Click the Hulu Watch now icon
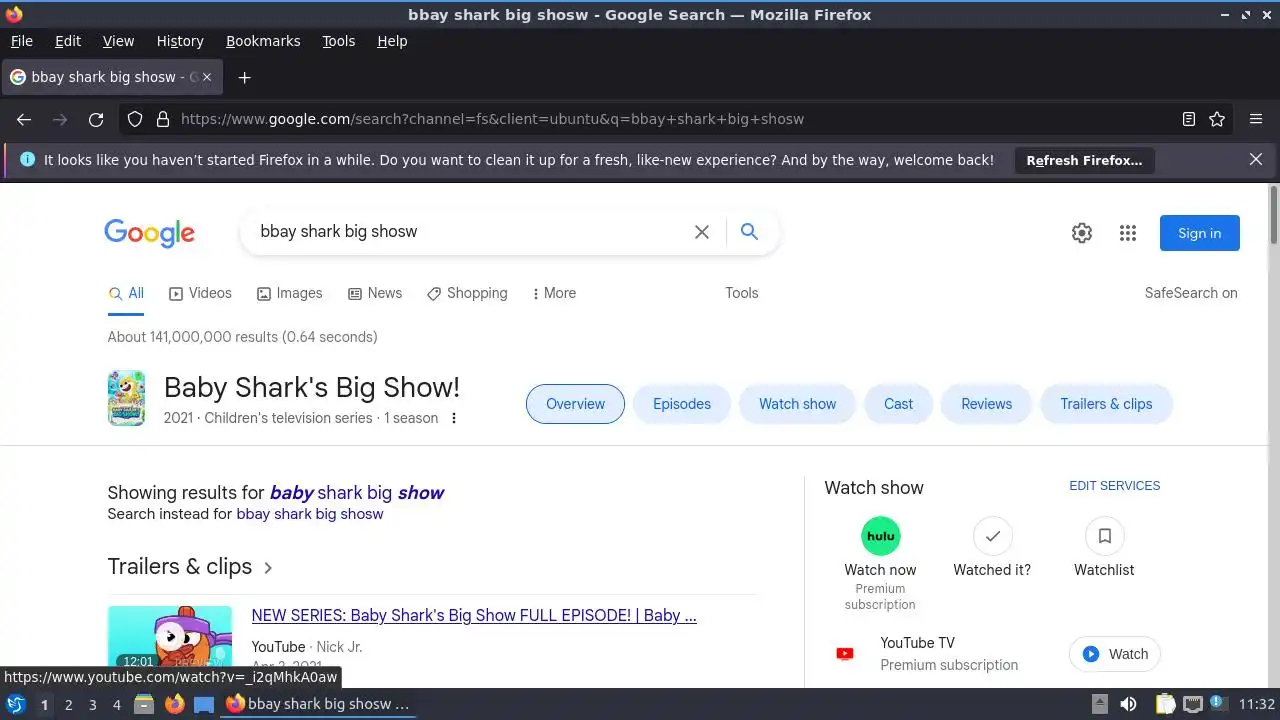This screenshot has width=1280, height=720. [x=880, y=536]
